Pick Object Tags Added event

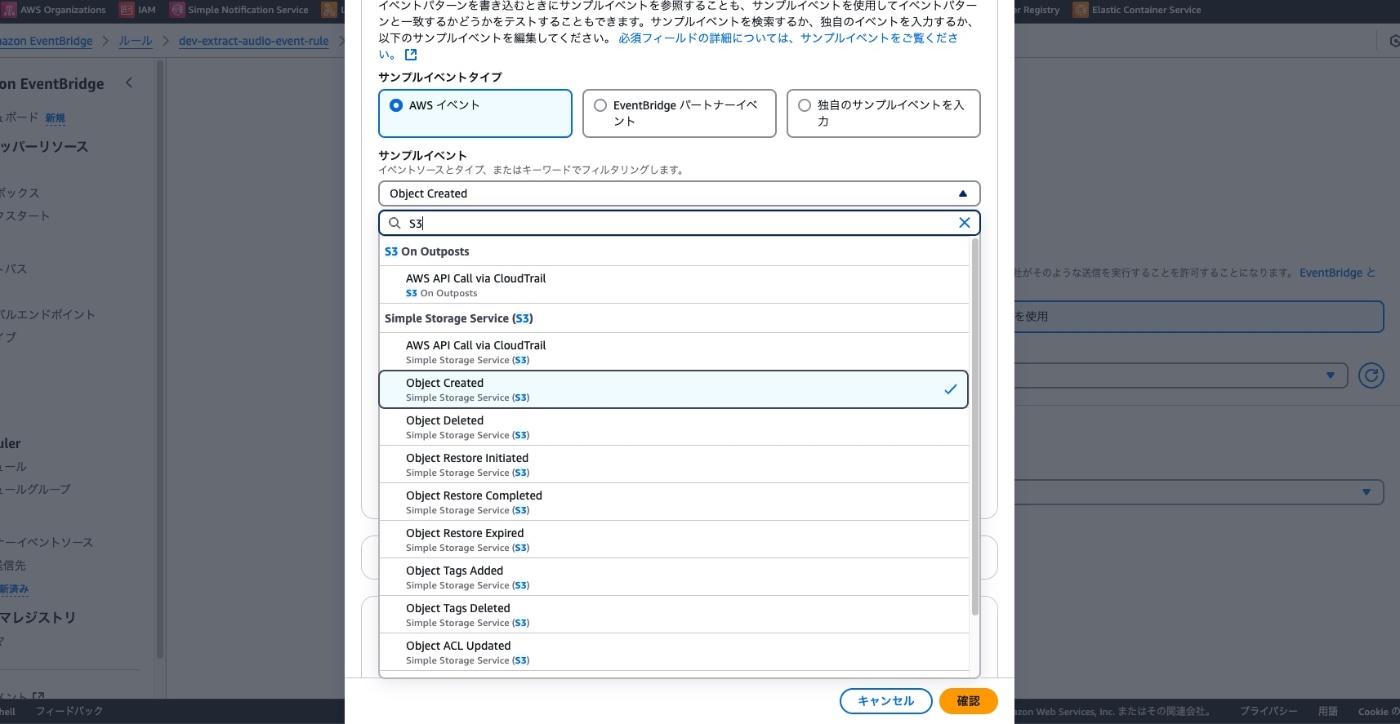[x=674, y=577]
